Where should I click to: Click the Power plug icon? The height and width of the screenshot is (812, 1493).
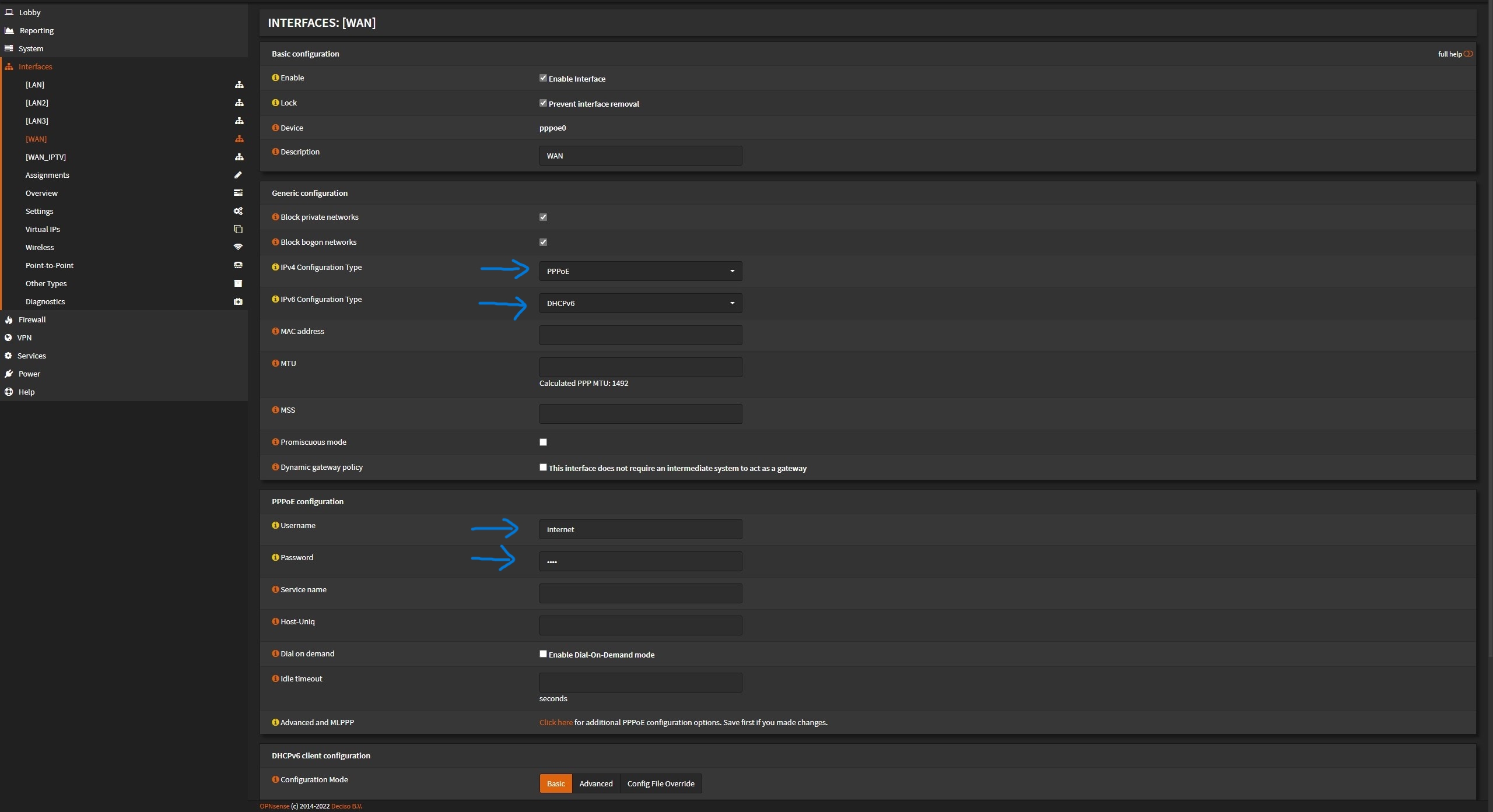coord(9,374)
